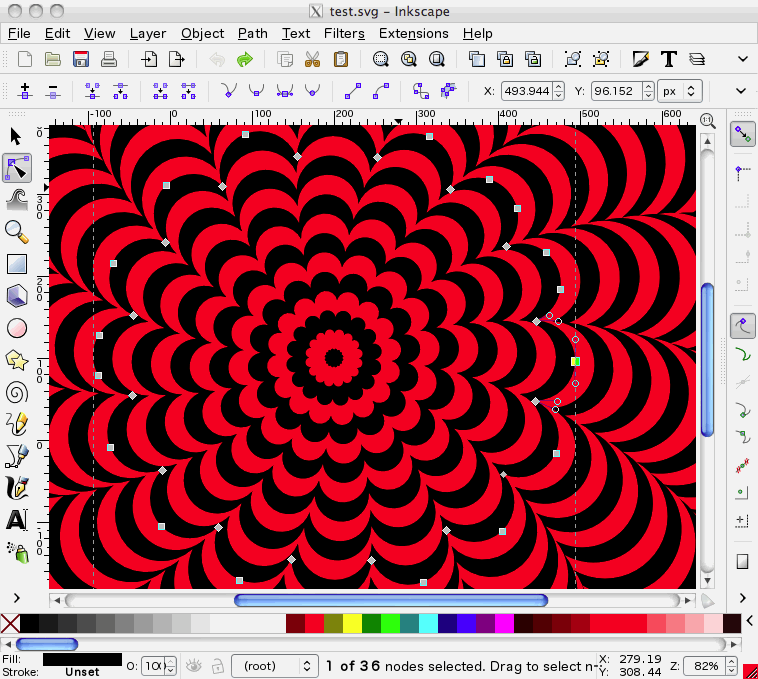Make selected segments lines
758x679 pixels.
(x=353, y=91)
